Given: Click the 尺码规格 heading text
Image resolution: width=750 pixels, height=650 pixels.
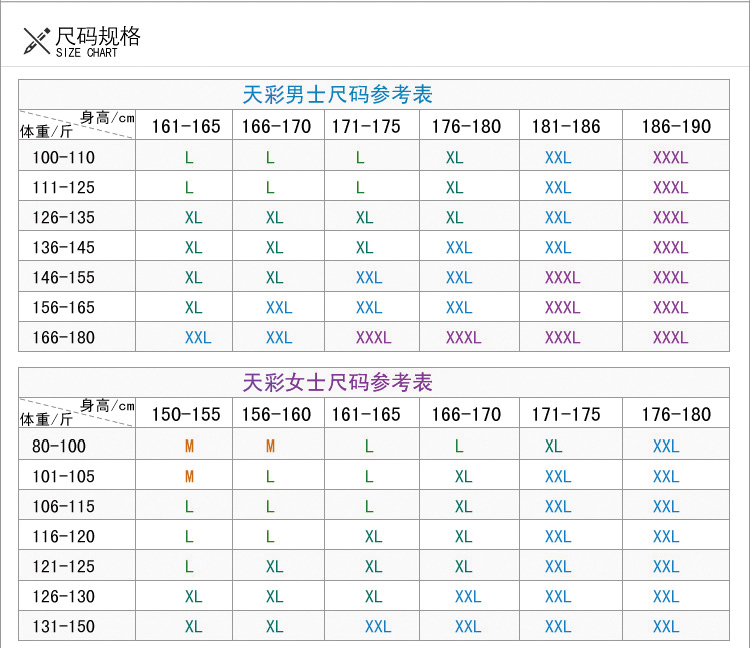Looking at the screenshot, I should click(x=98, y=36).
